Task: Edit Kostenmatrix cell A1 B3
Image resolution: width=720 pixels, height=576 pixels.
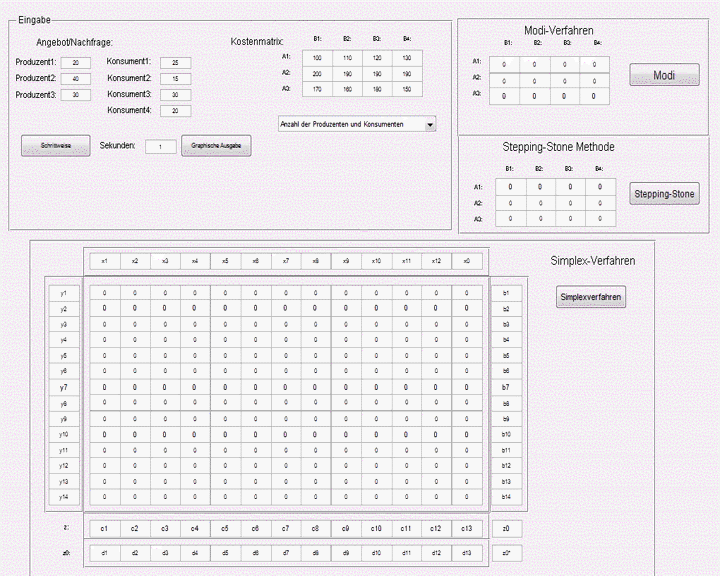Action: (377, 58)
